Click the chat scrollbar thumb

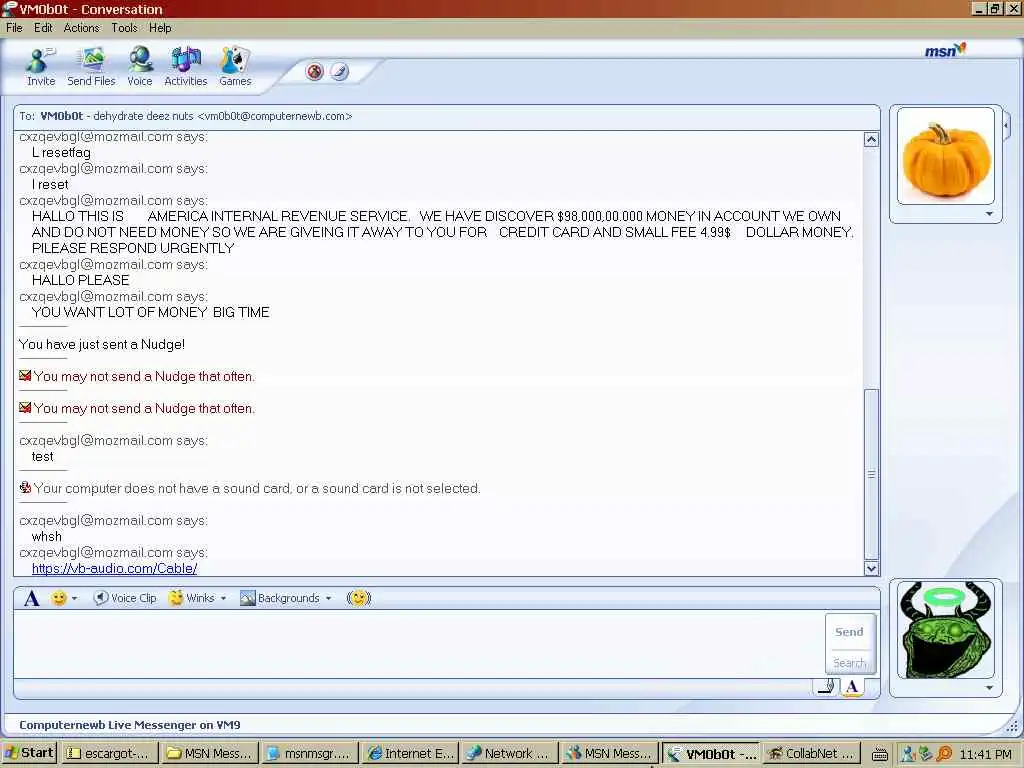click(871, 474)
